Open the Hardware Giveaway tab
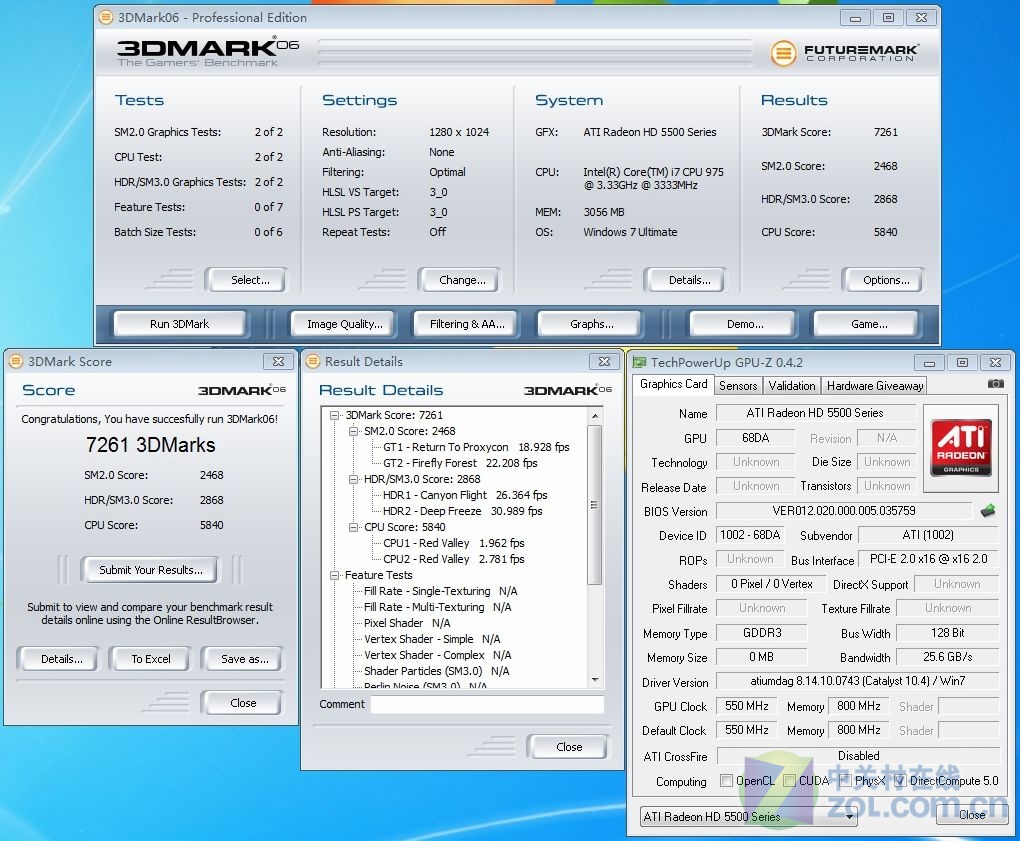 [875, 385]
